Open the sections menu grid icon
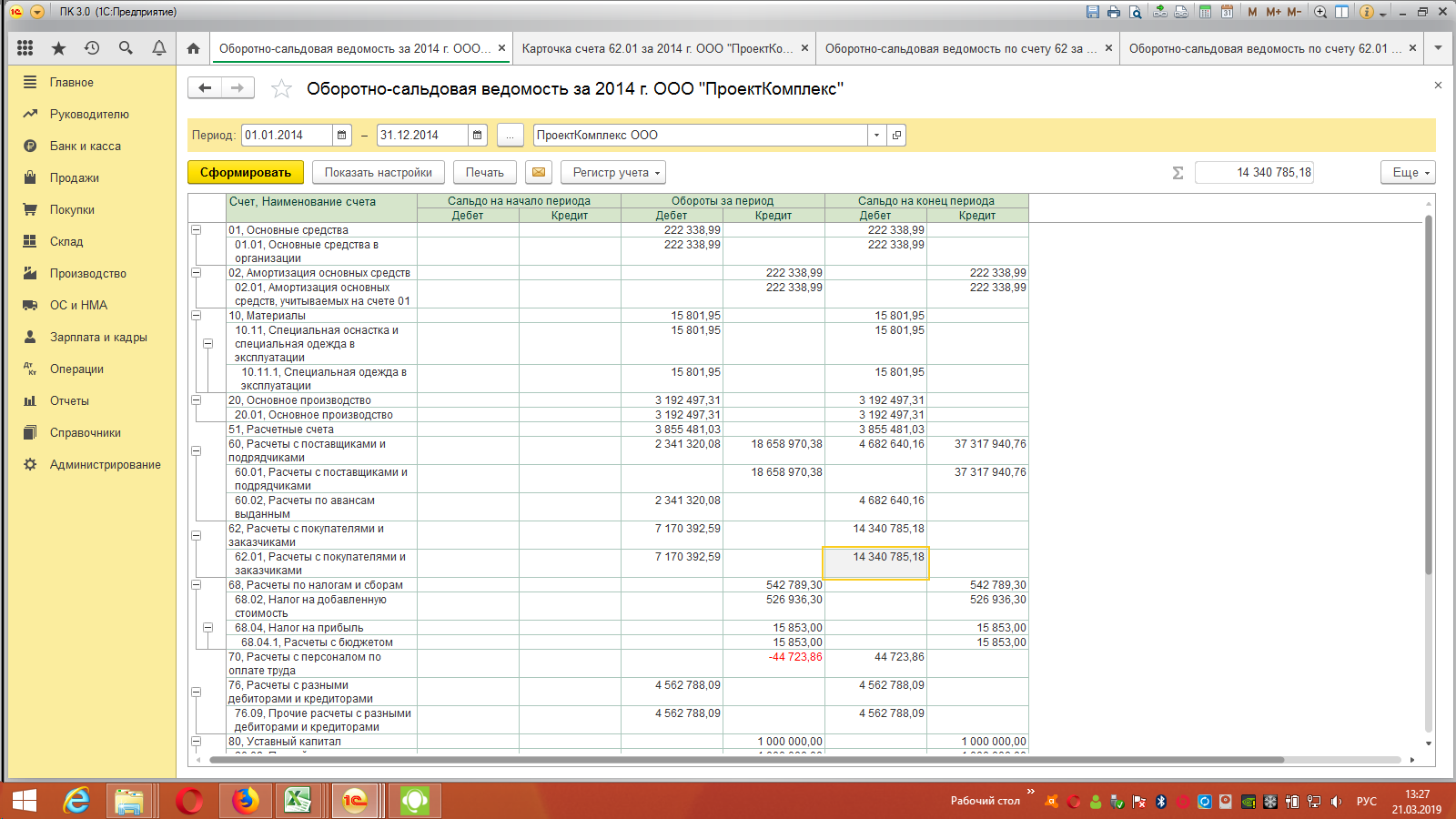 click(x=25, y=48)
